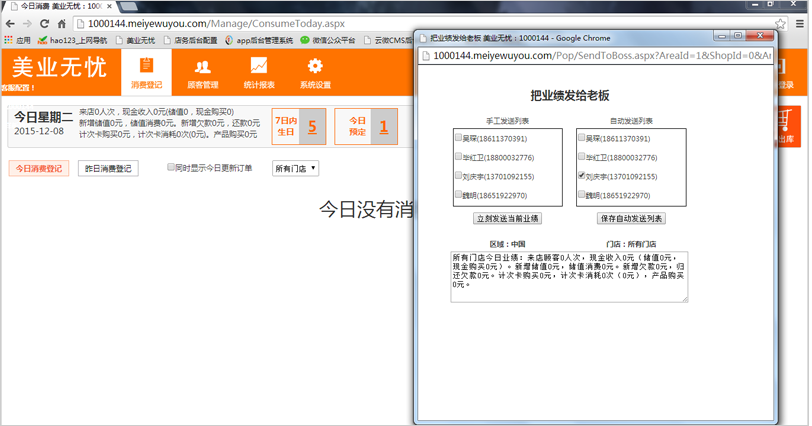Open the browser home page icon

tap(62, 24)
